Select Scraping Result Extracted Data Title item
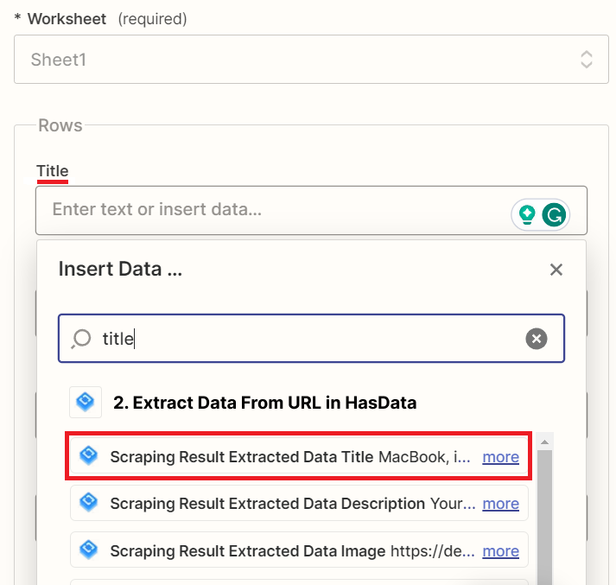Screen dimensions: 616x585 [x=299, y=456]
